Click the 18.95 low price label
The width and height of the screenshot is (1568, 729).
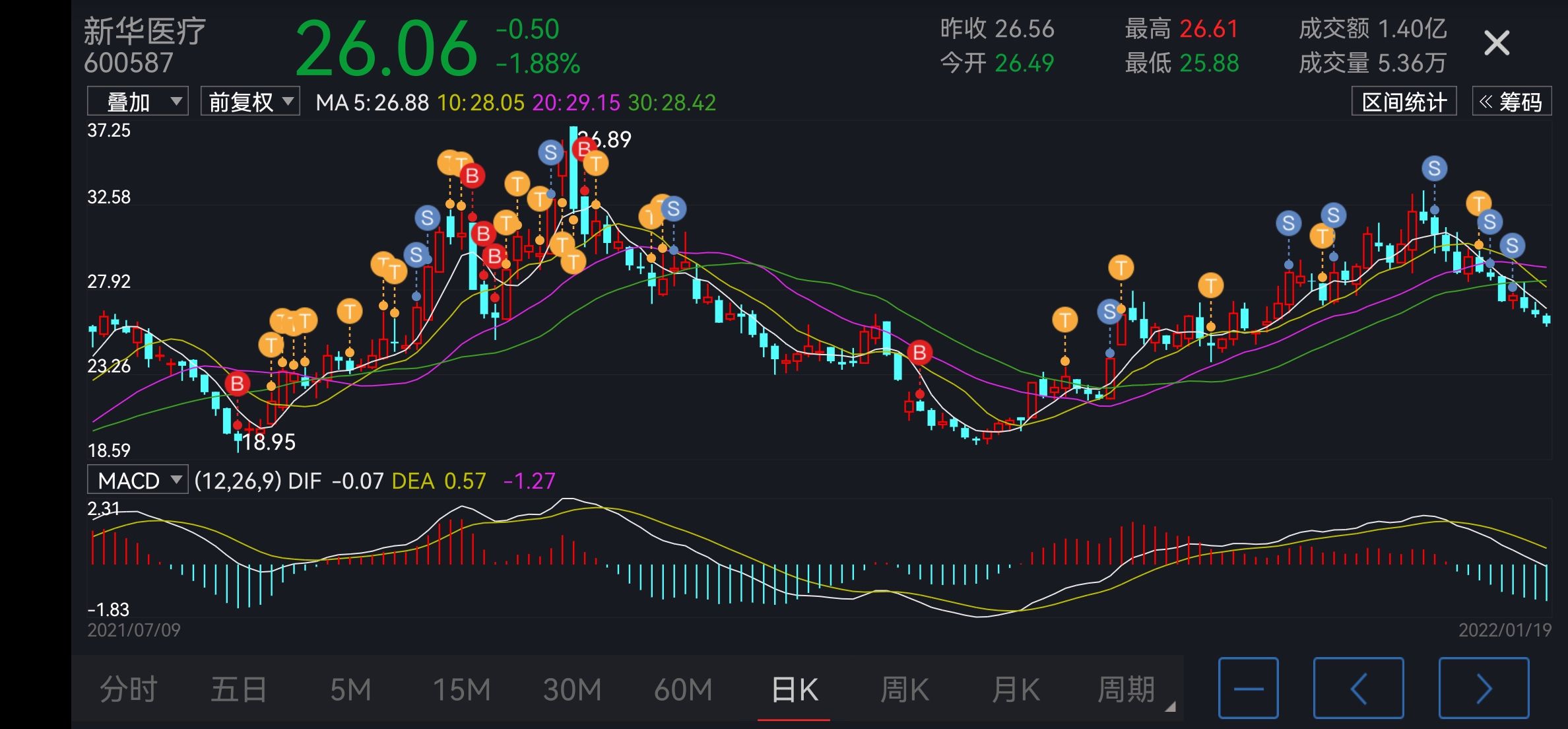click(269, 442)
